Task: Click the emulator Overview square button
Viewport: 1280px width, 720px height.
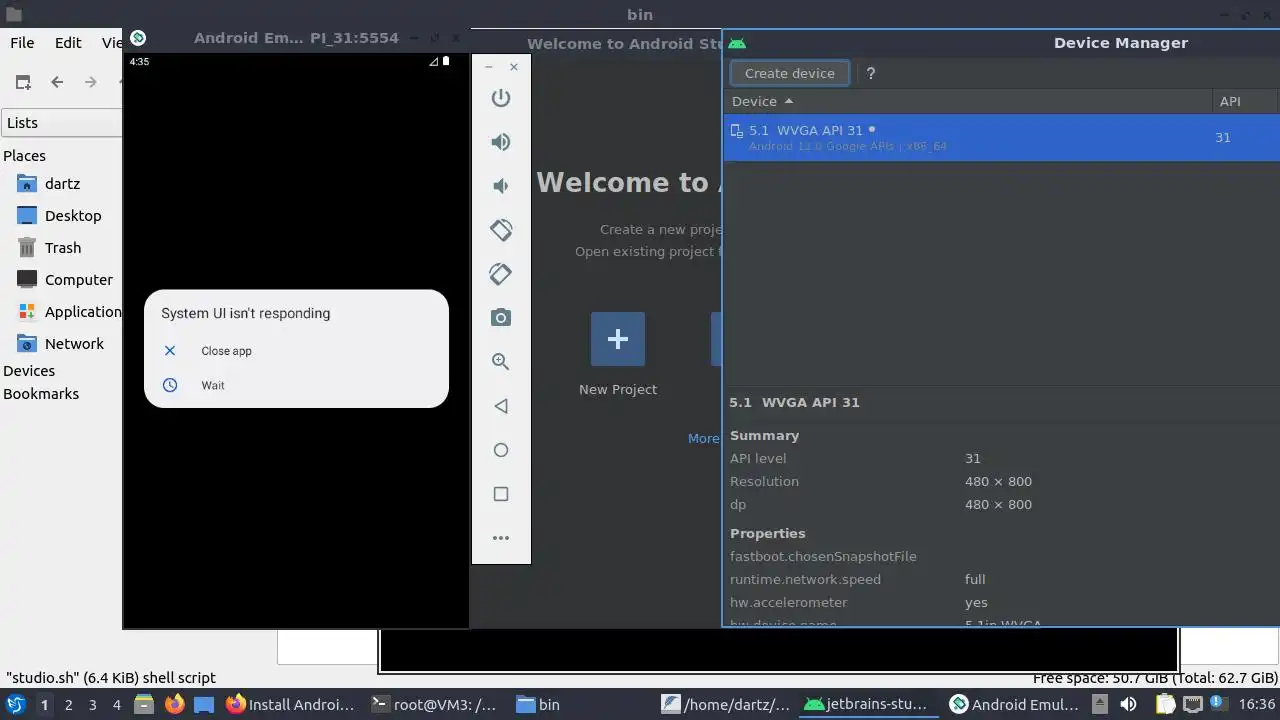Action: click(501, 494)
